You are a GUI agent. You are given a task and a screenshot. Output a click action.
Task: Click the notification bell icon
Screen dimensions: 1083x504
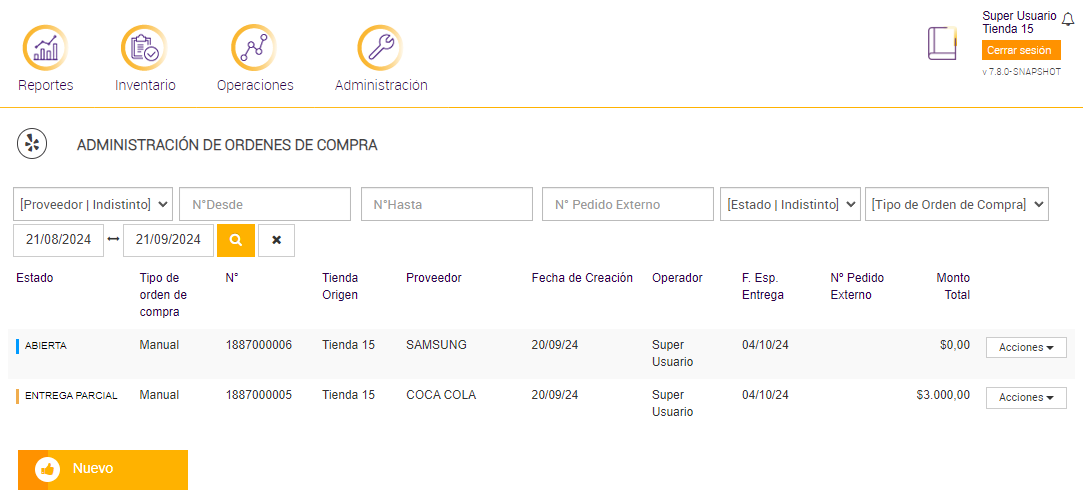tap(1067, 20)
